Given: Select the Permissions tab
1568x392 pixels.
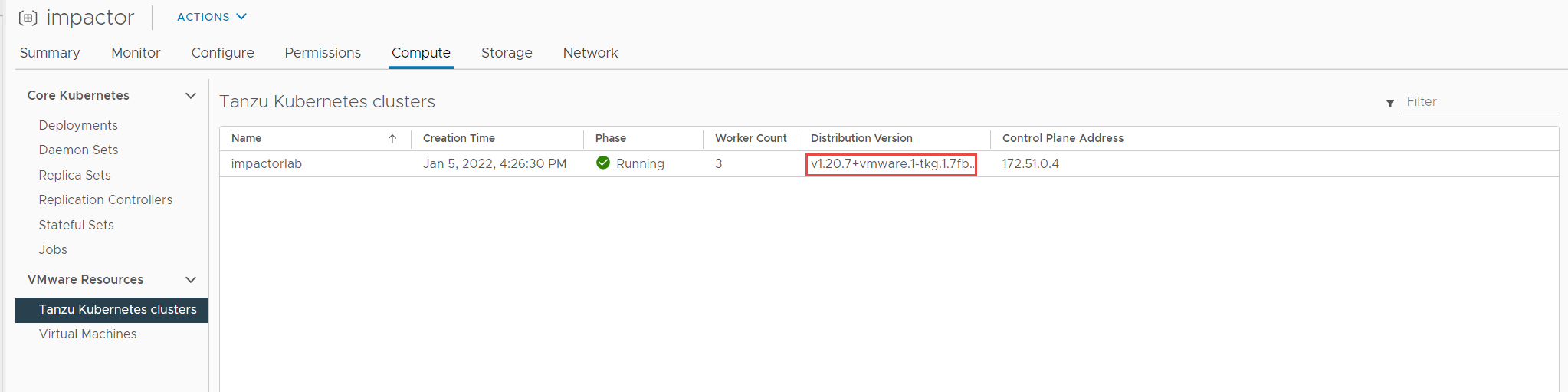Looking at the screenshot, I should pyautogui.click(x=323, y=53).
